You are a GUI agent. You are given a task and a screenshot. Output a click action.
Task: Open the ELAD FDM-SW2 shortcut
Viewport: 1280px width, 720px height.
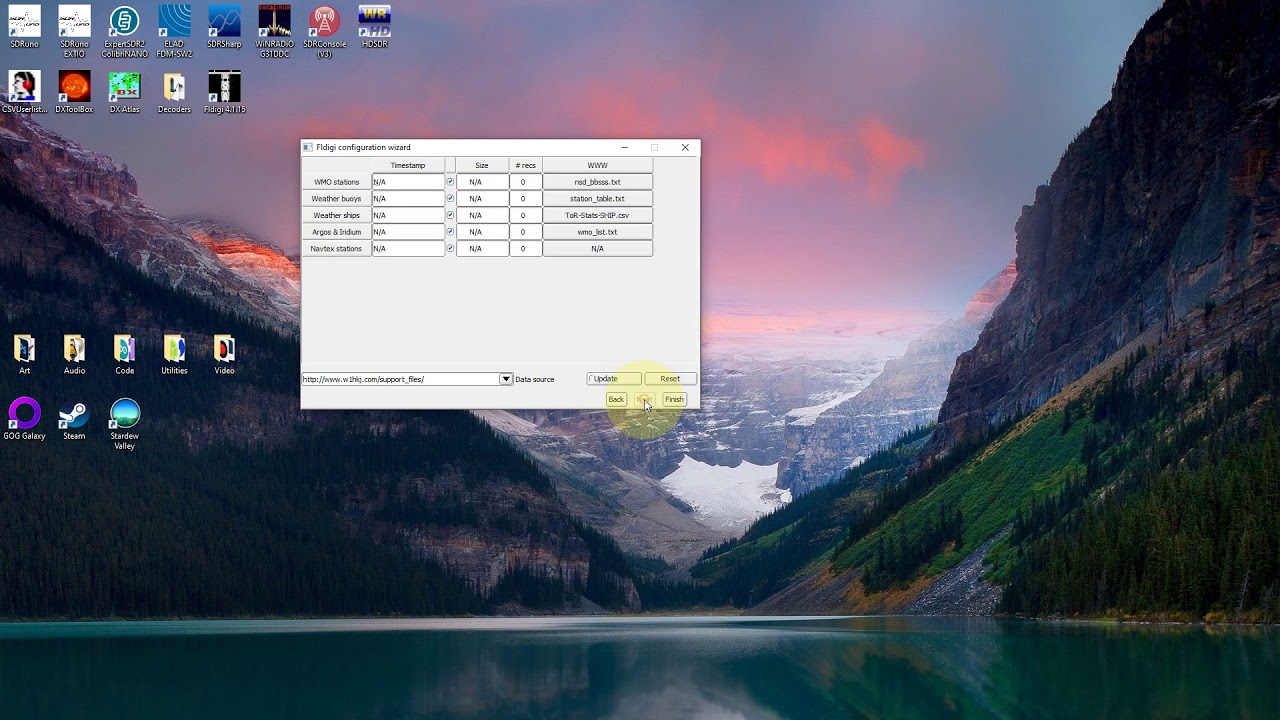(174, 32)
